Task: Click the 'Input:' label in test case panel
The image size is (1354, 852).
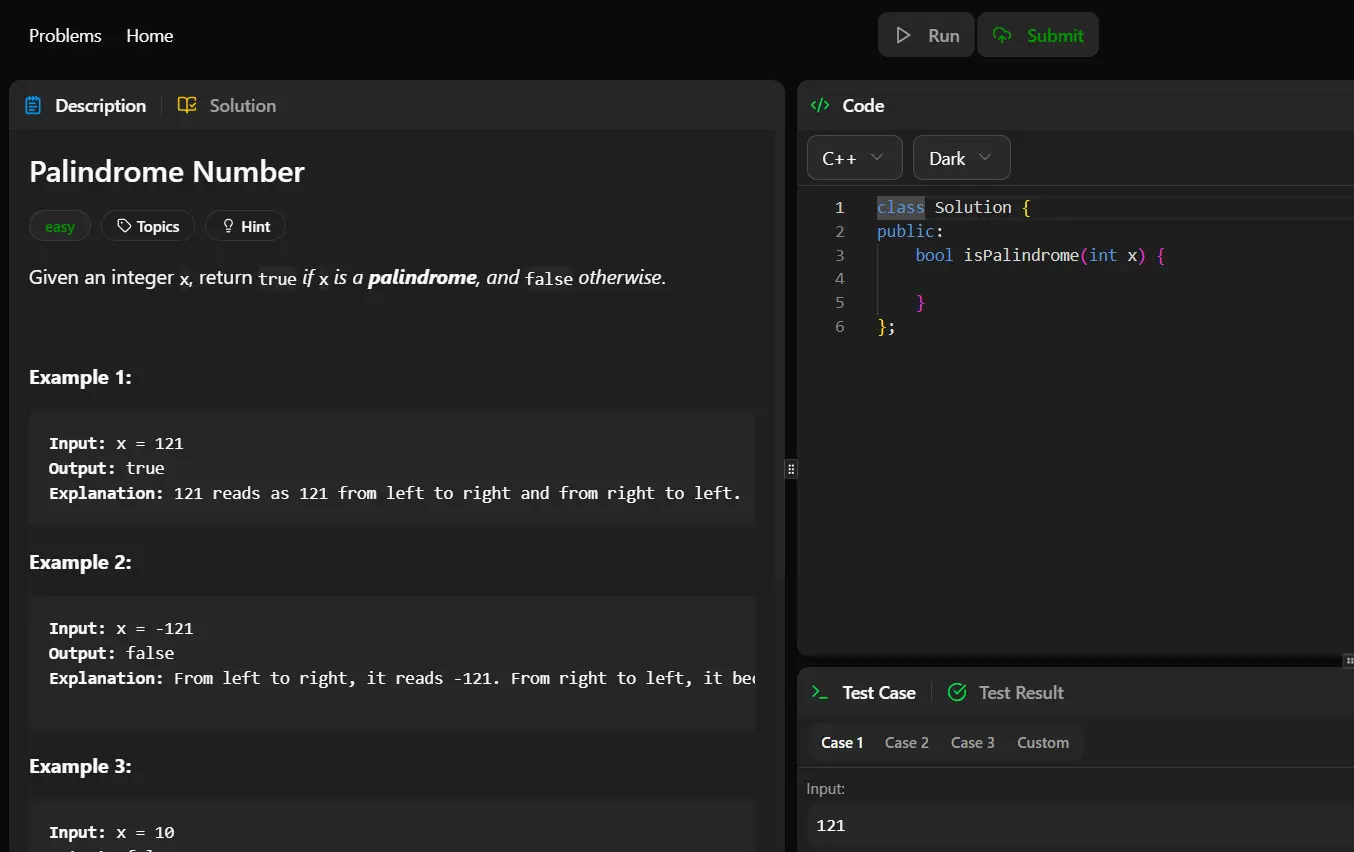Action: click(825, 789)
